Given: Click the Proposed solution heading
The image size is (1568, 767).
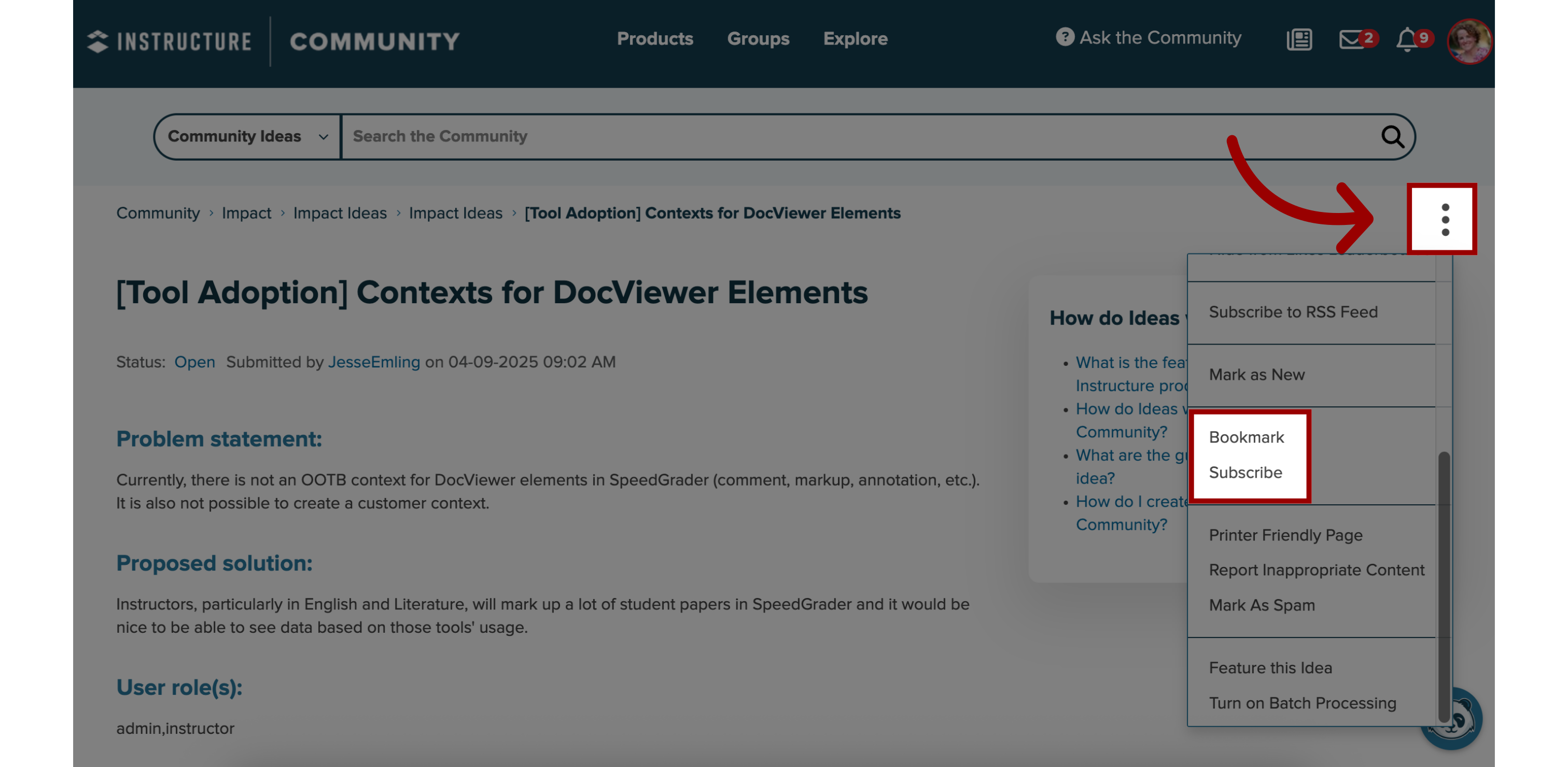Looking at the screenshot, I should (x=214, y=563).
